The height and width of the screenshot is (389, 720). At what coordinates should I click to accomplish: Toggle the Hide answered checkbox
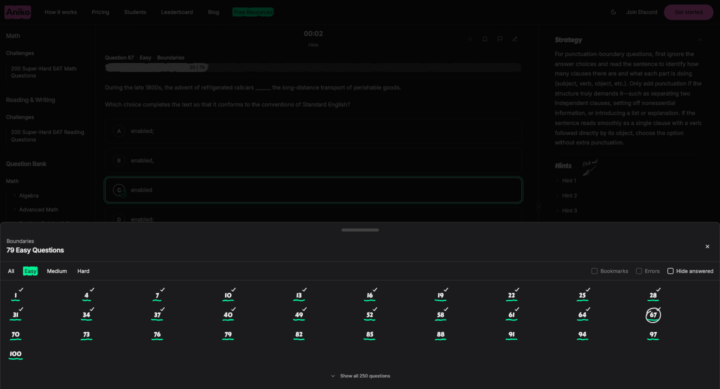click(x=670, y=271)
